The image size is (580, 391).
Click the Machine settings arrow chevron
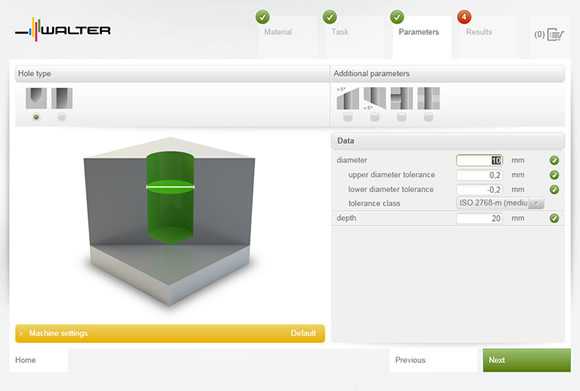click(x=21, y=333)
